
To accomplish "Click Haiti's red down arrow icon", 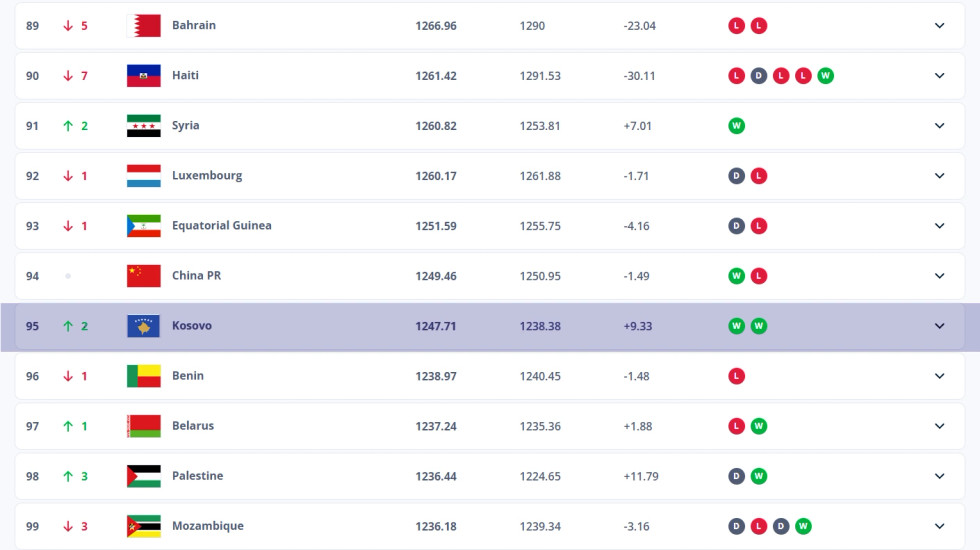I will click(x=68, y=76).
